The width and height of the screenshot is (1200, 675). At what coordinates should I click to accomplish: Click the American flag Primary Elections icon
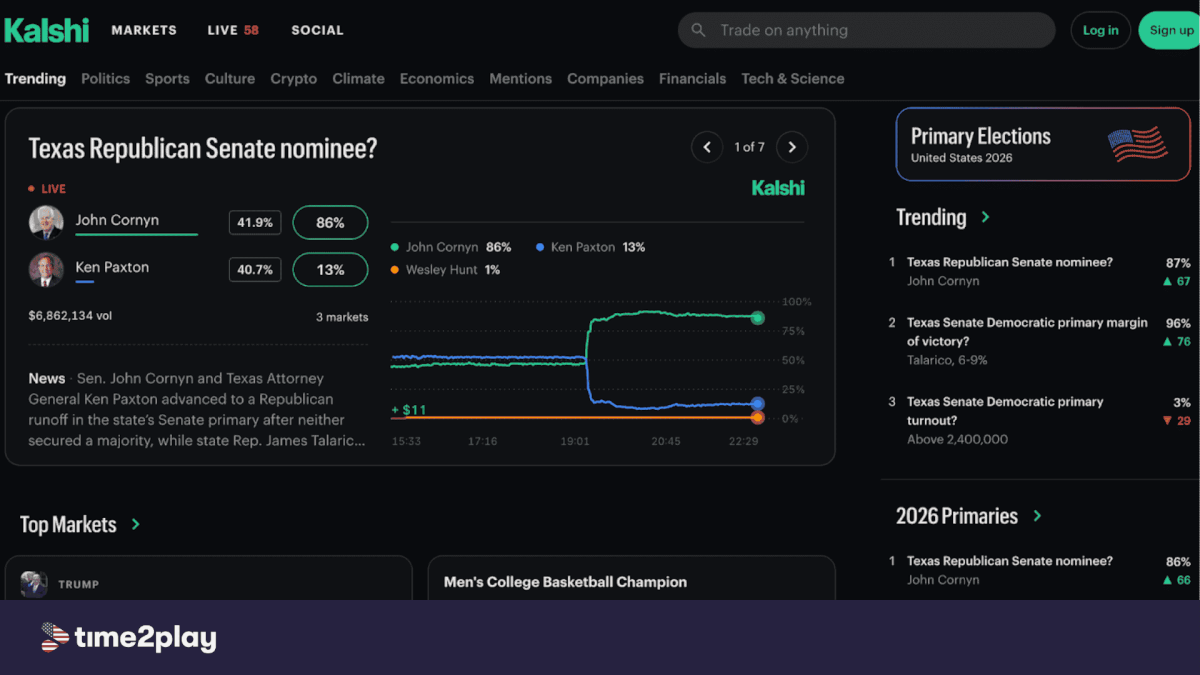coord(1138,145)
